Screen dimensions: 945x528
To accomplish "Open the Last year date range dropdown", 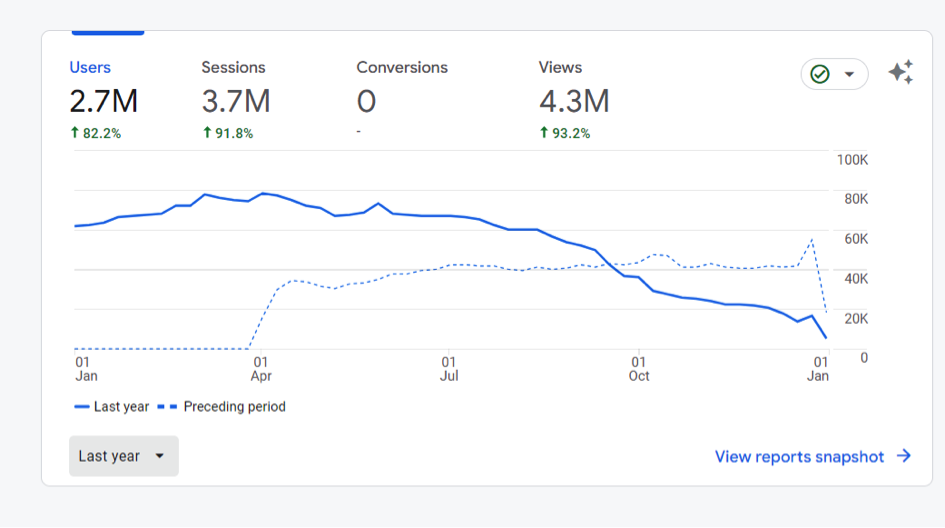I will click(123, 456).
